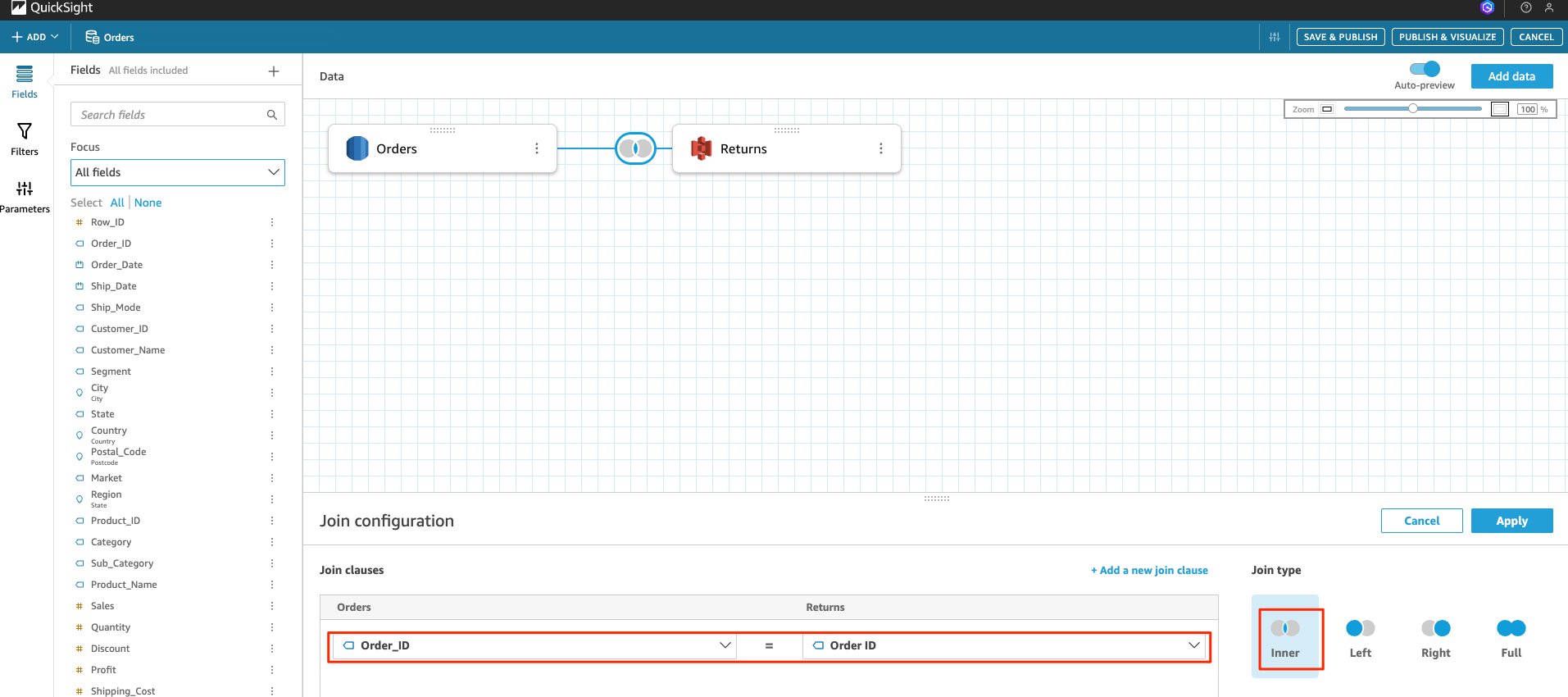
Task: Select the Customer_ID field in list
Action: click(x=120, y=329)
